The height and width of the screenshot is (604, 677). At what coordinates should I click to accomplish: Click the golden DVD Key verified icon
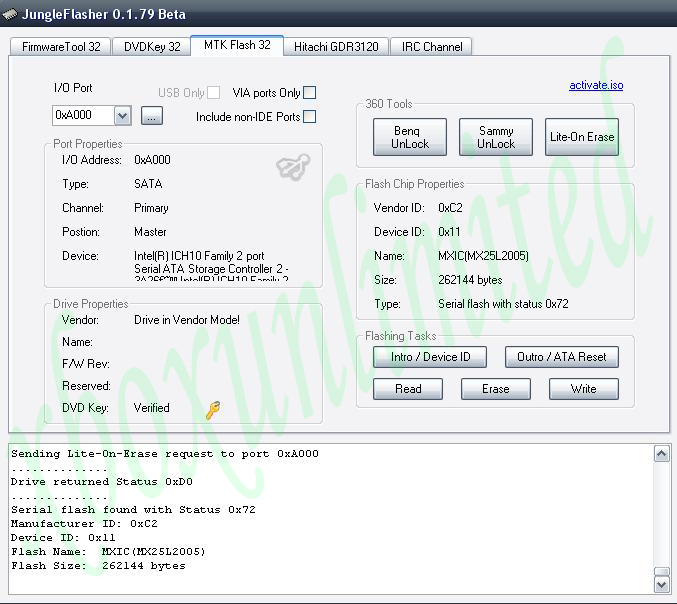(213, 410)
